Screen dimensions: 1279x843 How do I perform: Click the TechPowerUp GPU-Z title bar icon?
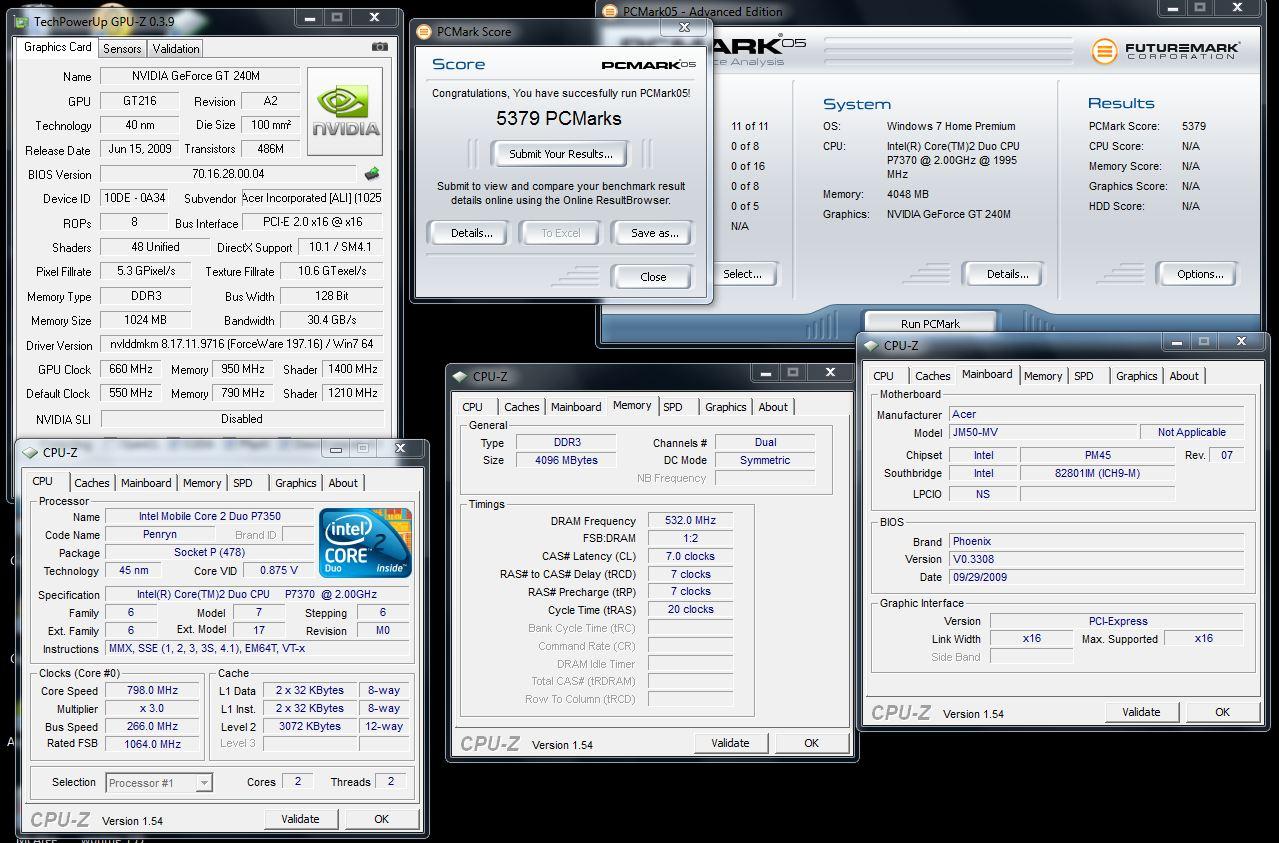coord(23,20)
